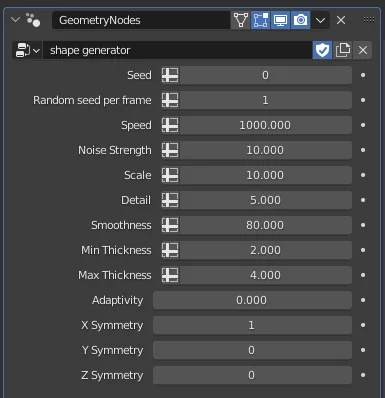
Task: Toggle attribute input icon for Seed
Action: click(x=170, y=75)
